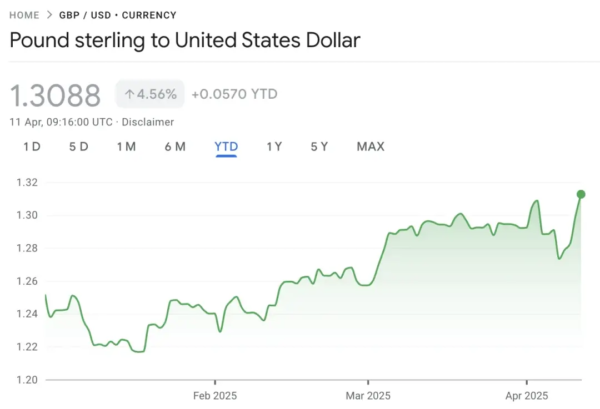Show the 5Y chart range
Viewport: 600px width, 409px height.
point(319,147)
